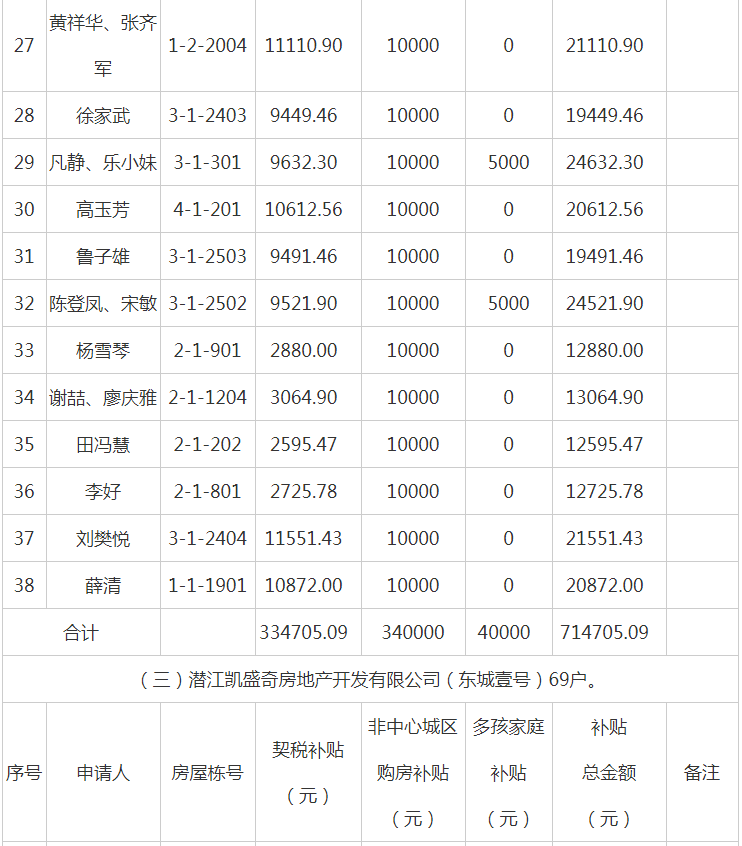
Task: Click applicant name 徐家武 in row 28
Action: [x=103, y=116]
